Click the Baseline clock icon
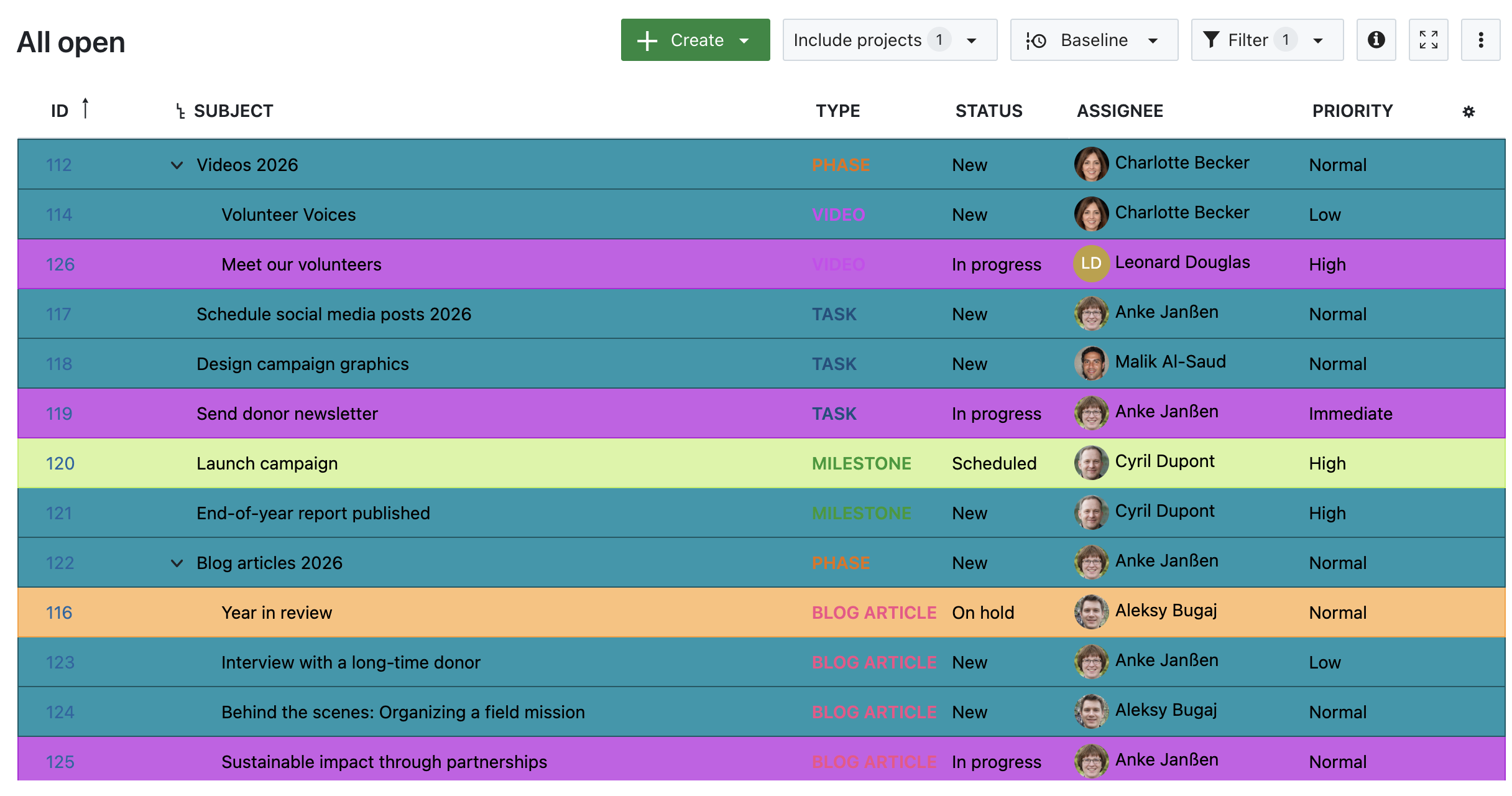 point(1036,40)
